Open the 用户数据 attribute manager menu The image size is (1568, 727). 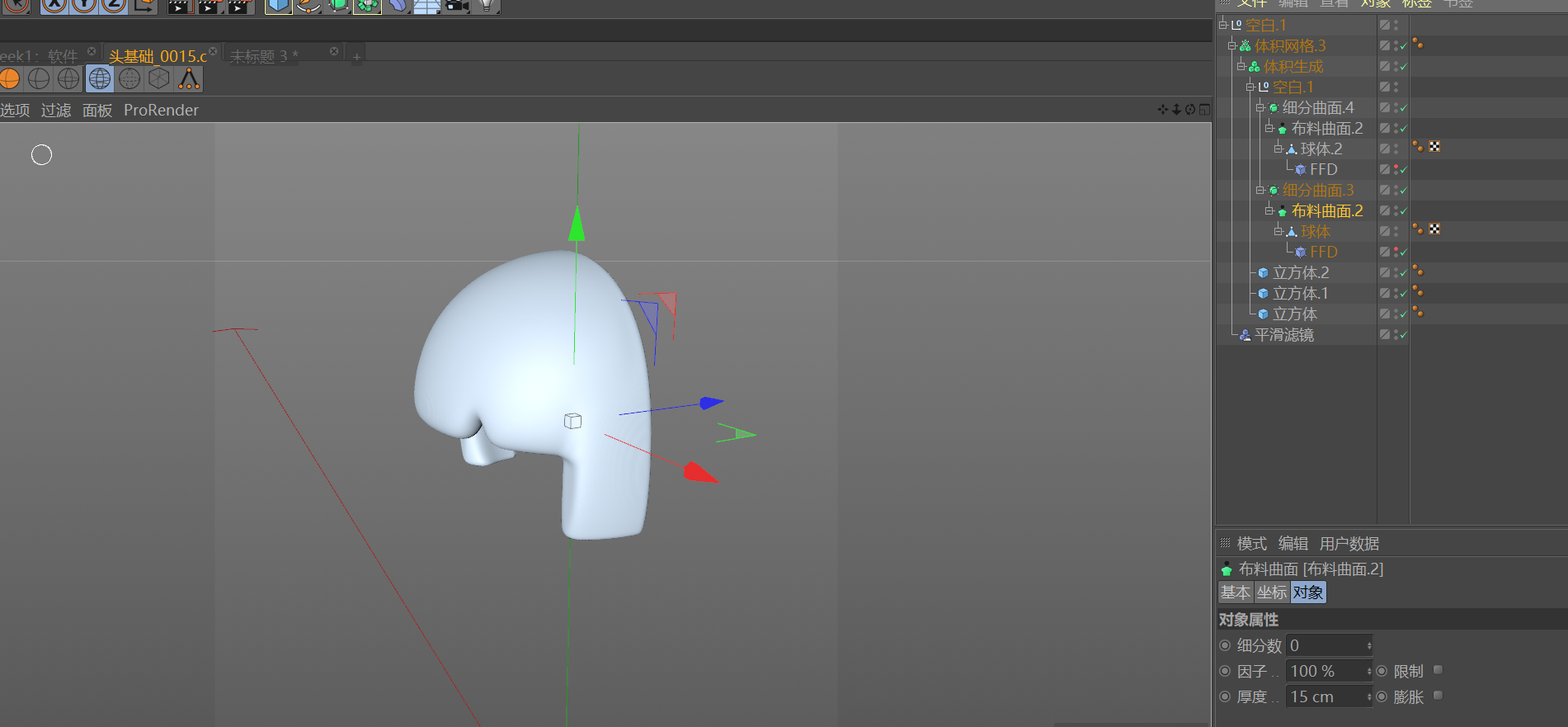tap(1349, 544)
